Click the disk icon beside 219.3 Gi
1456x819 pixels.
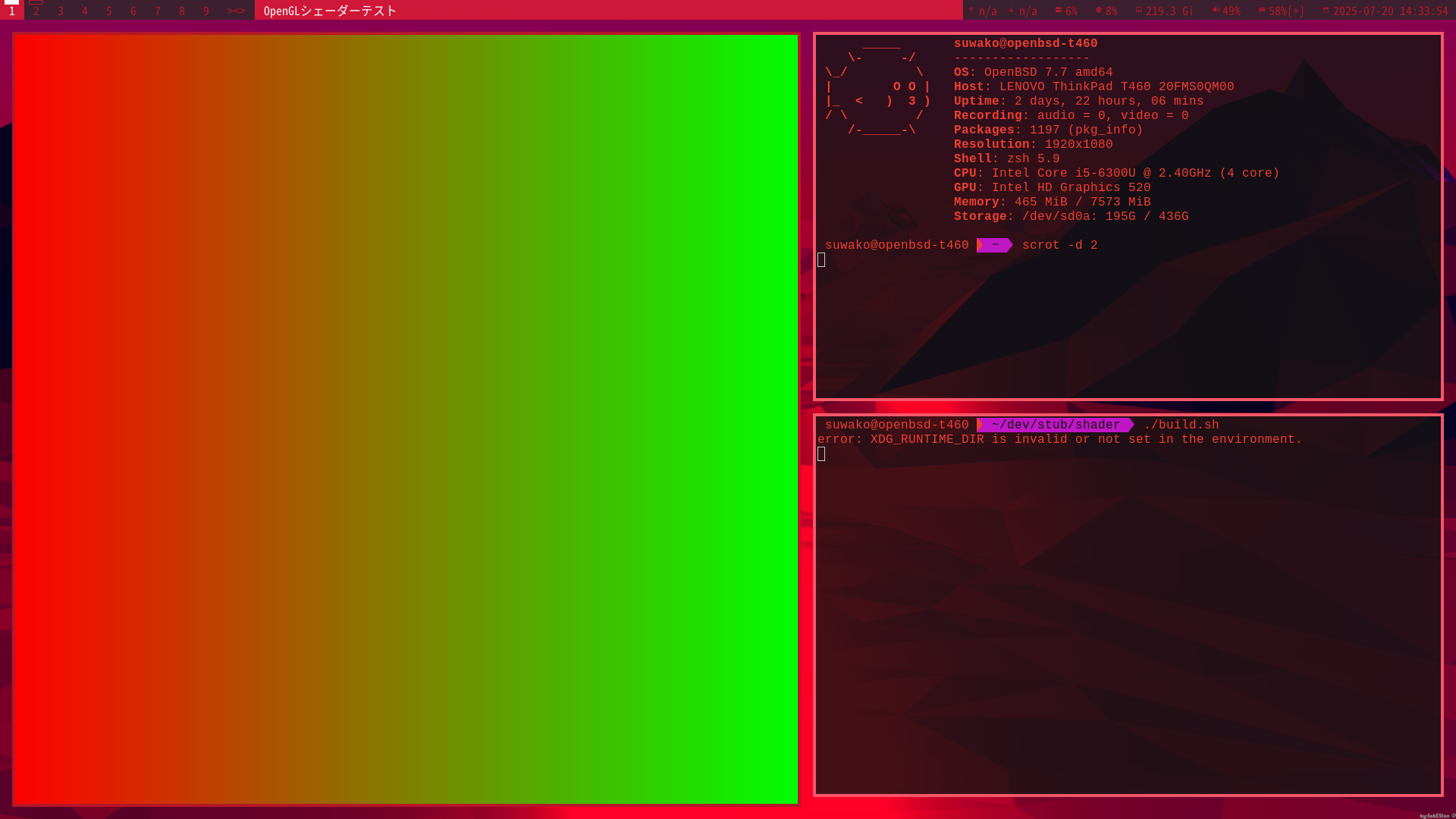(1139, 10)
